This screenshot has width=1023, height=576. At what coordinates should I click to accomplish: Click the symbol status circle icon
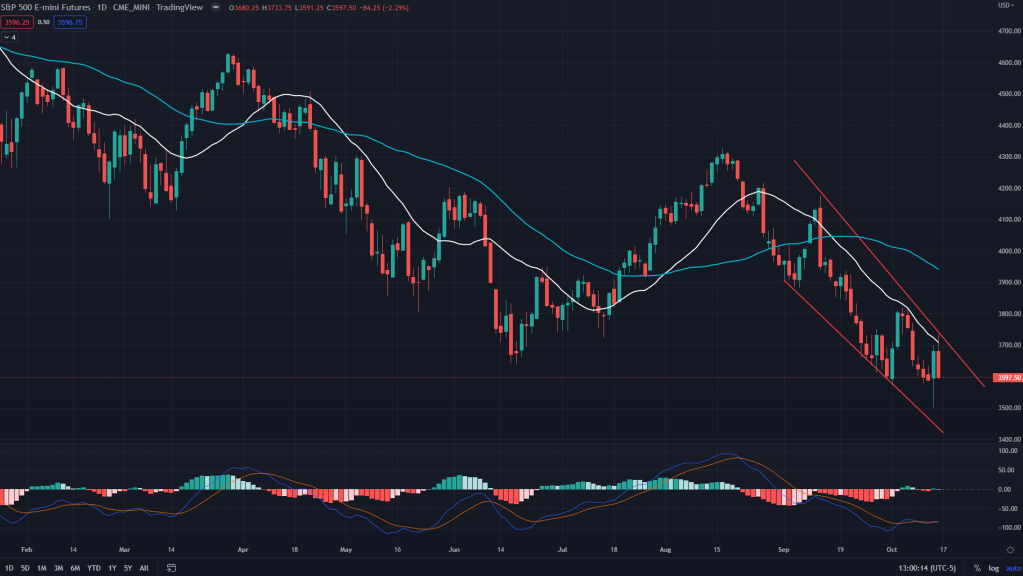(217, 8)
